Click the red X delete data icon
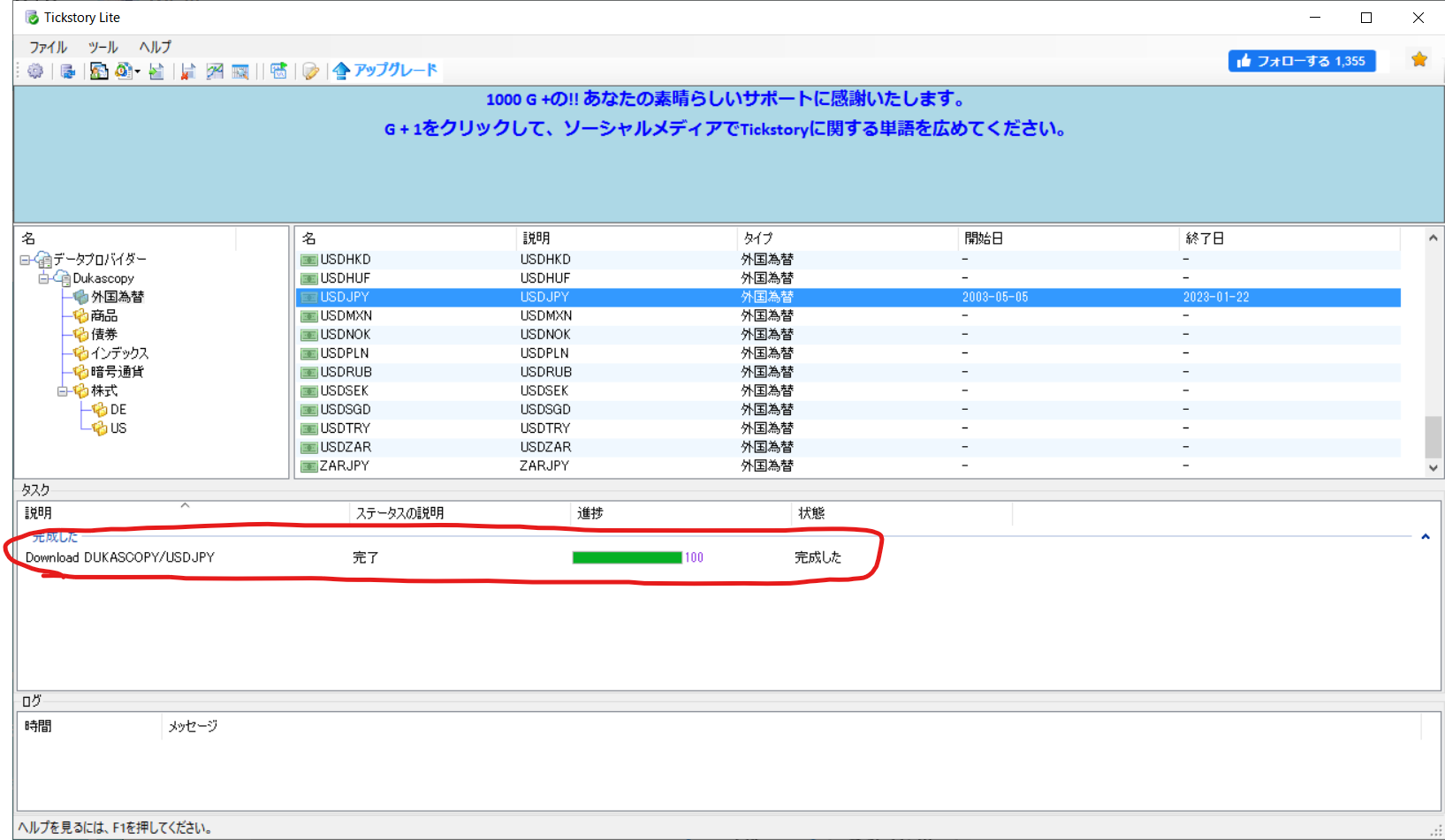1445x840 pixels. (187, 72)
